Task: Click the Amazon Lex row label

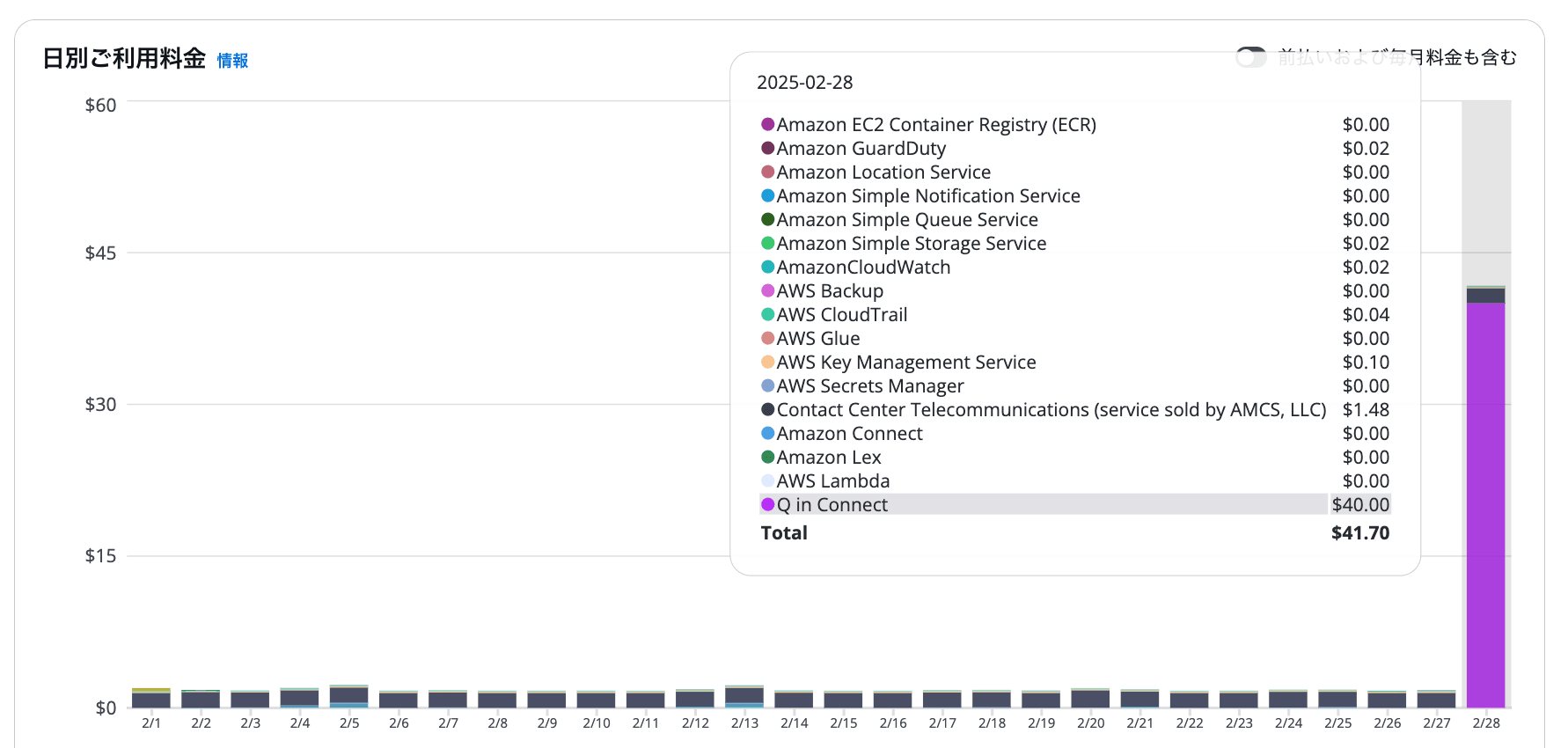Action: tap(829, 457)
